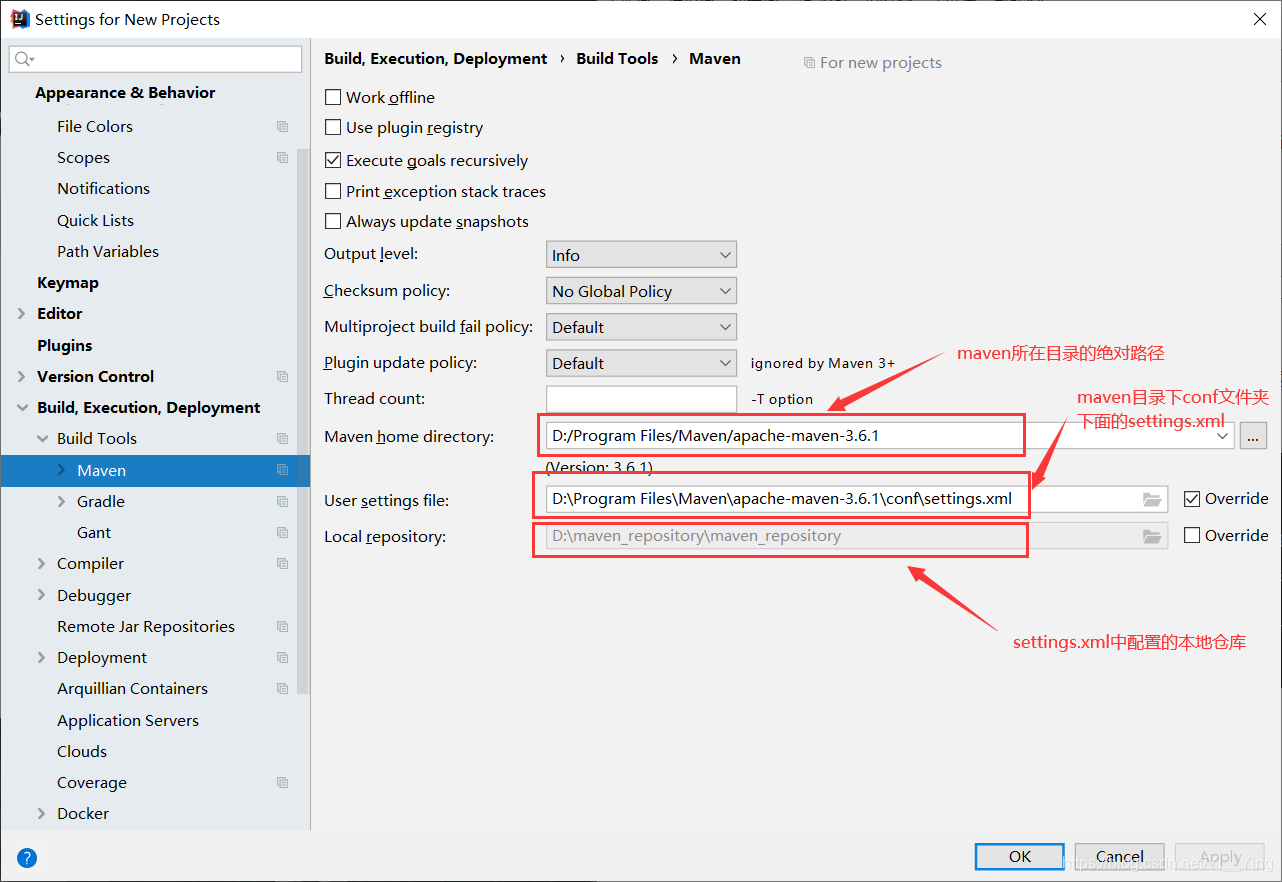1282x882 pixels.
Task: Open Quick Lists settings page
Action: 95,221
